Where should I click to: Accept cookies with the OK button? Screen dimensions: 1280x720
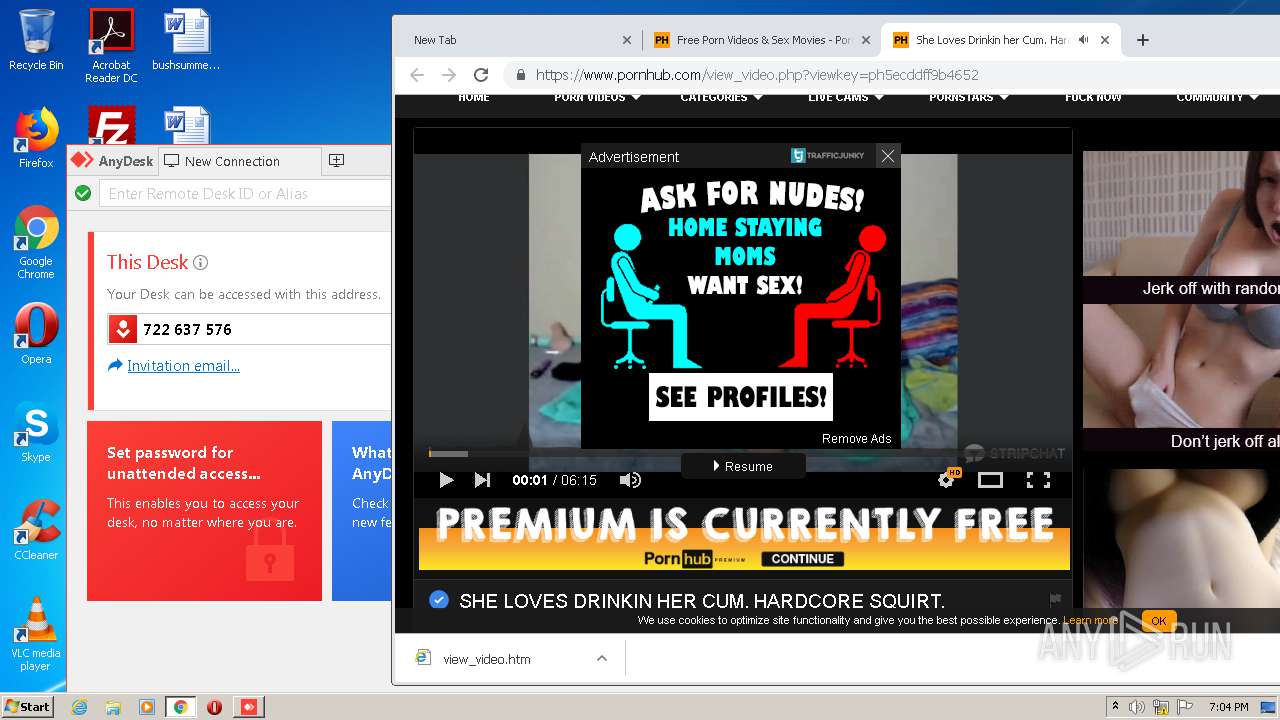click(1158, 621)
